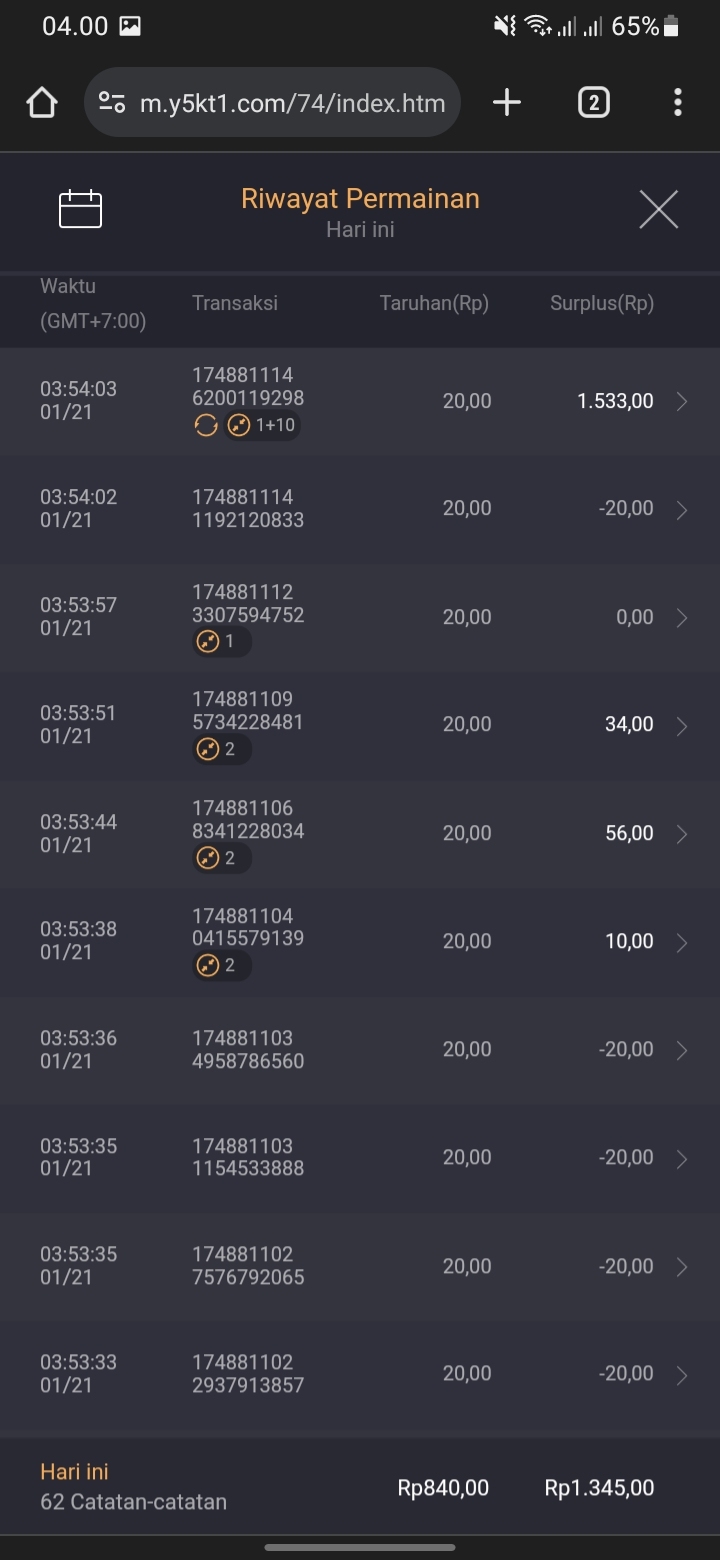Open the calendar date picker icon
This screenshot has height=1560, width=720.
tap(80, 209)
